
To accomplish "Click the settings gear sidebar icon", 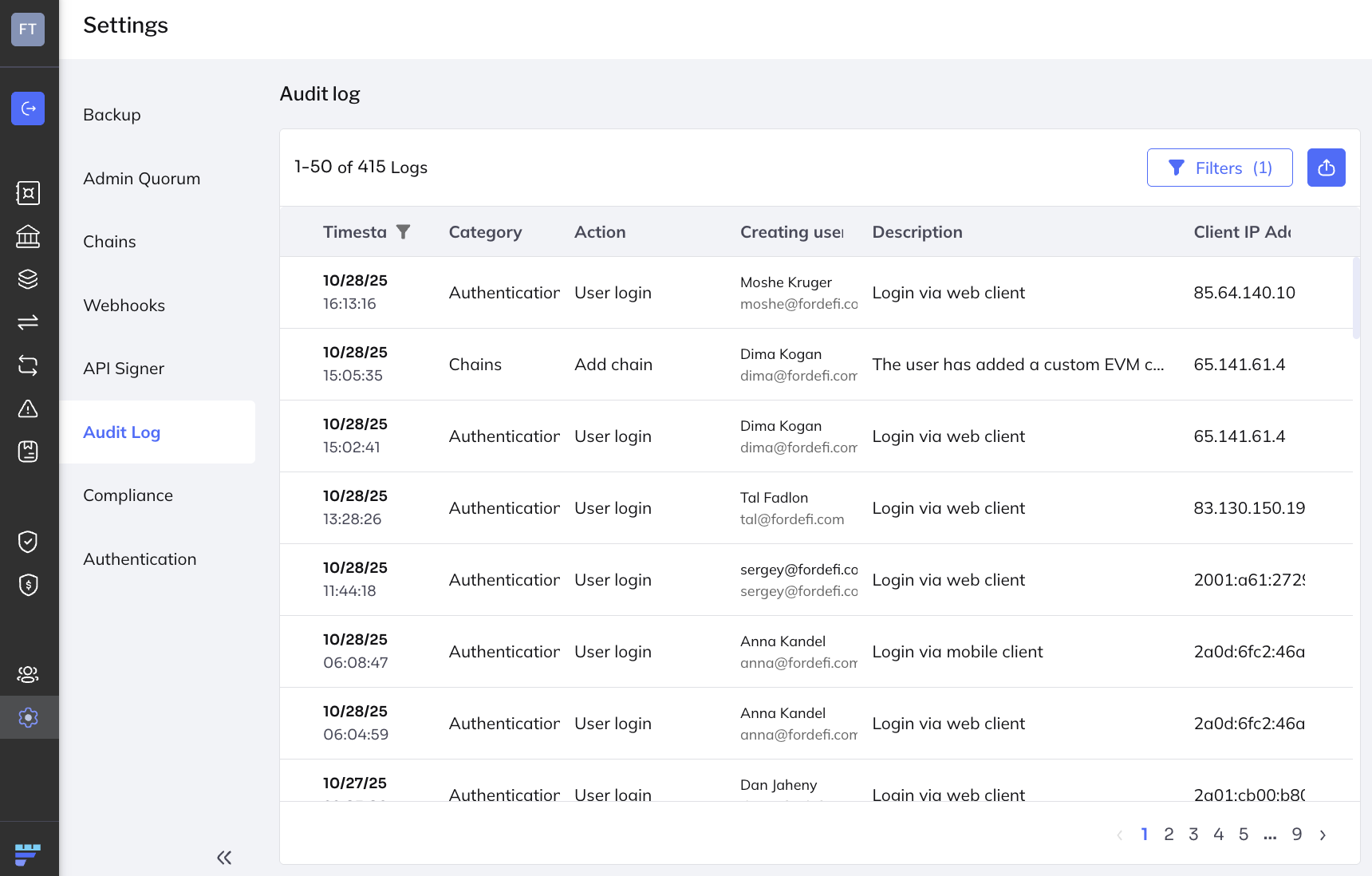I will tap(28, 717).
